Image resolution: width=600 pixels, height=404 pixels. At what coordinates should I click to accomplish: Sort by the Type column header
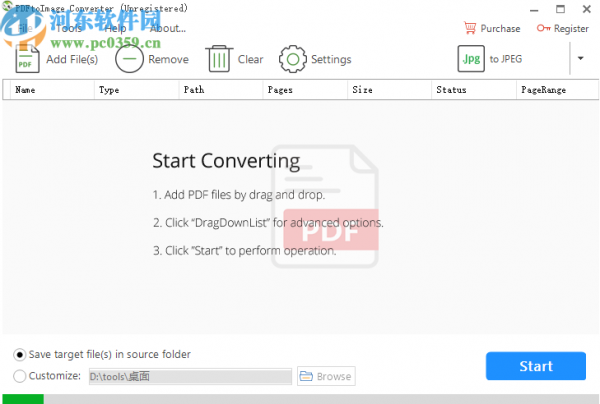coord(136,90)
